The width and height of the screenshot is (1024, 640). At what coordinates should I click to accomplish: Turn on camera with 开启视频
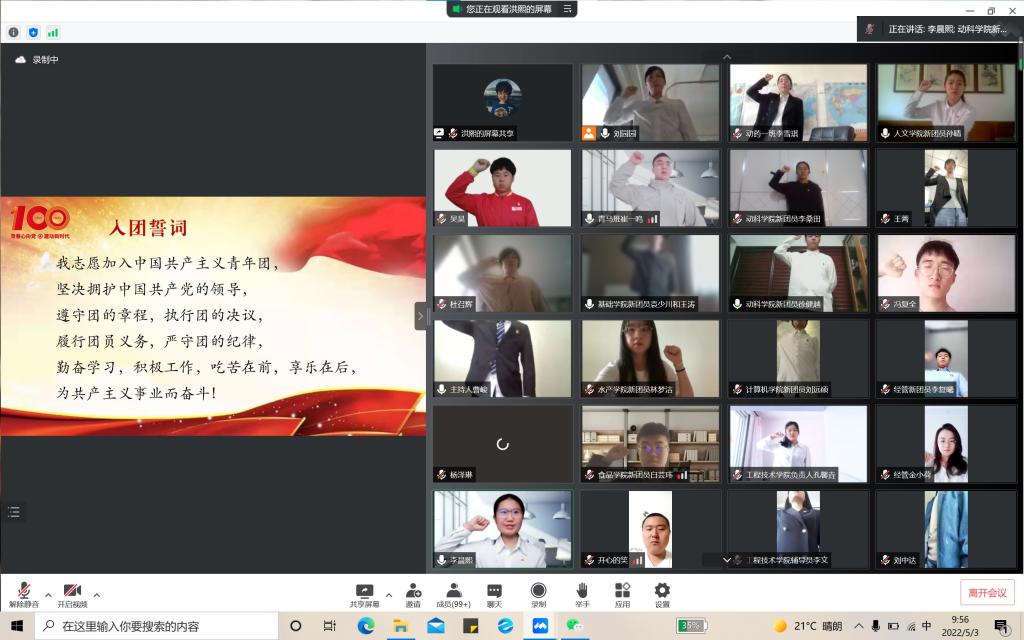pyautogui.click(x=72, y=594)
